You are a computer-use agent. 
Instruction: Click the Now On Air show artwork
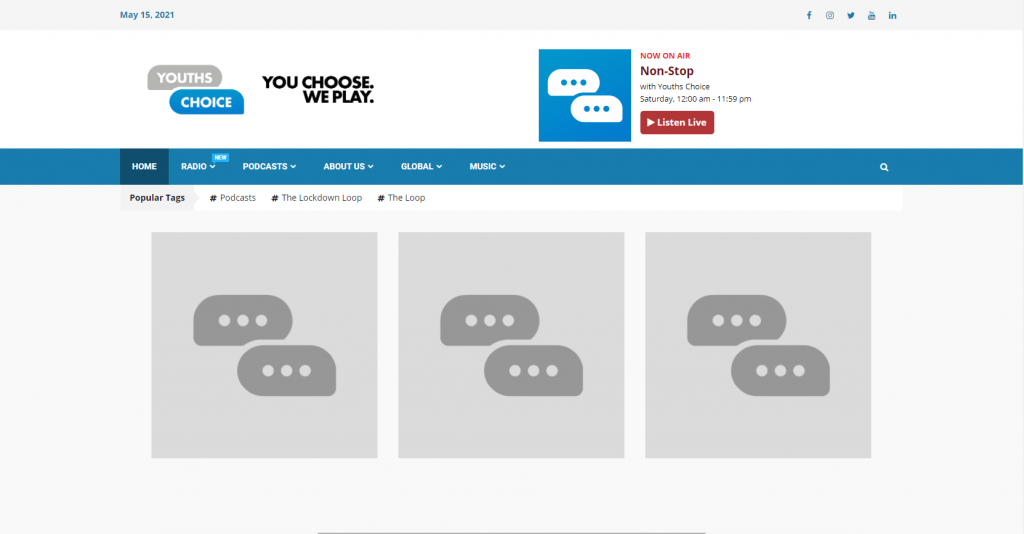[x=585, y=95]
